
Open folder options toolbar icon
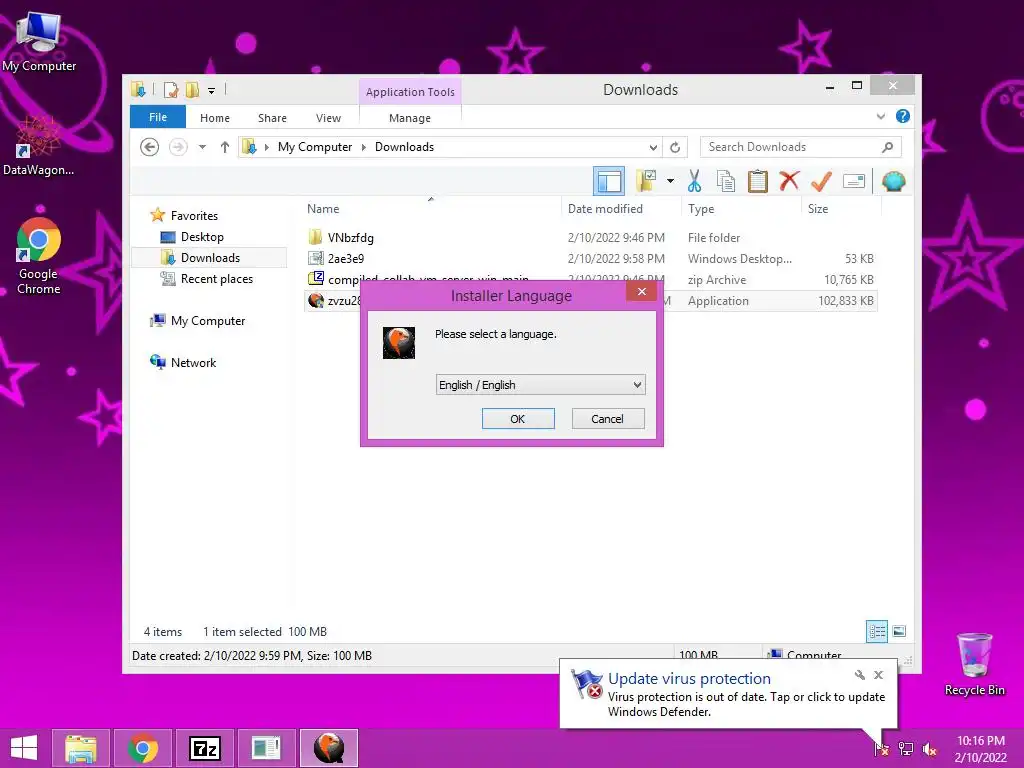coord(647,181)
